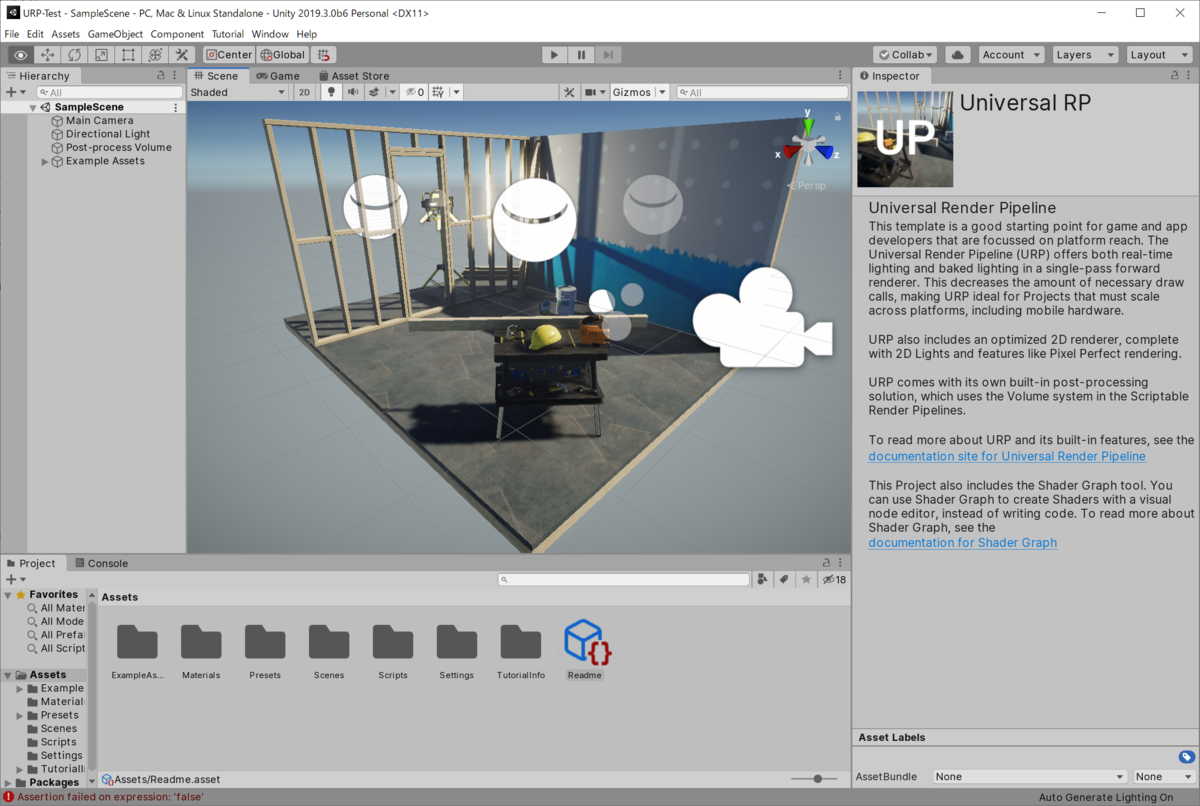Click the Play button
1200x806 pixels.
(x=554, y=55)
